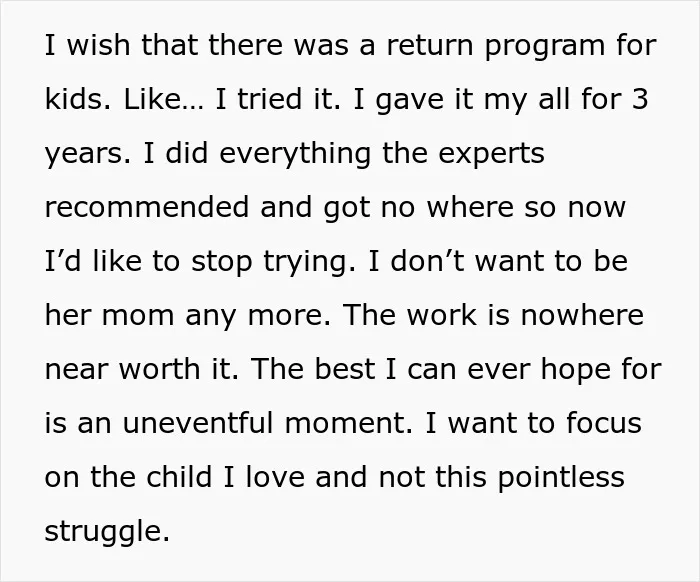700x582 pixels.
Task: Click the words 'stop trying'
Action: click(x=273, y=262)
